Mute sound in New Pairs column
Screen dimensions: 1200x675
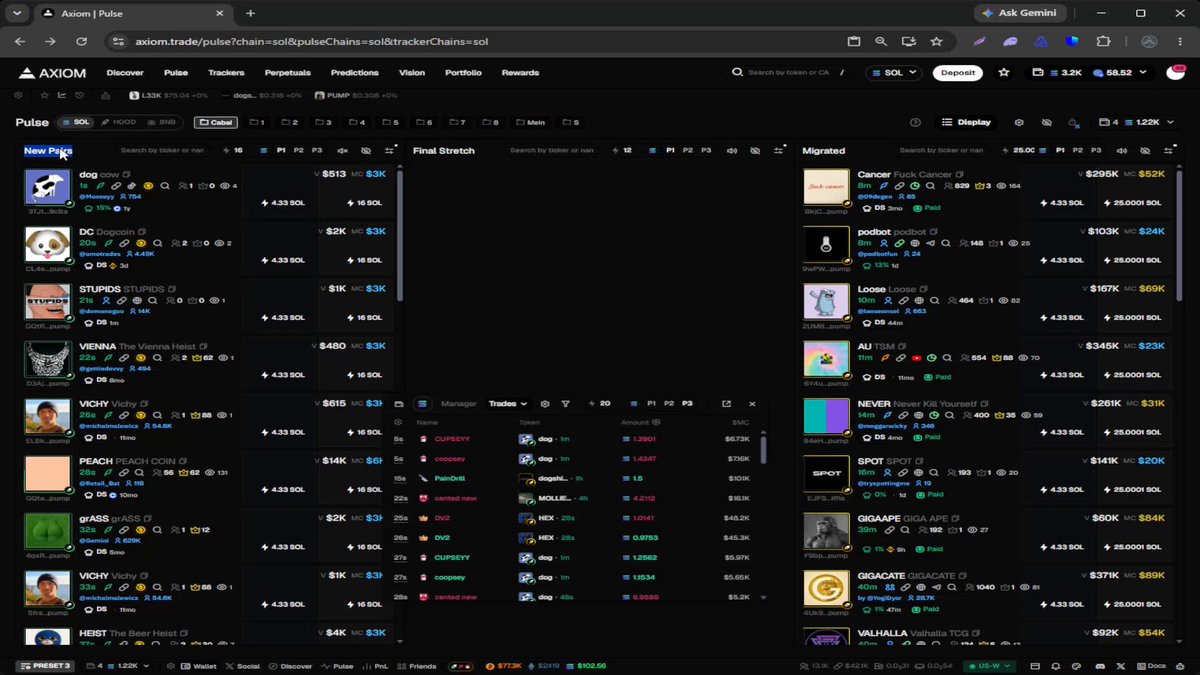(x=343, y=150)
